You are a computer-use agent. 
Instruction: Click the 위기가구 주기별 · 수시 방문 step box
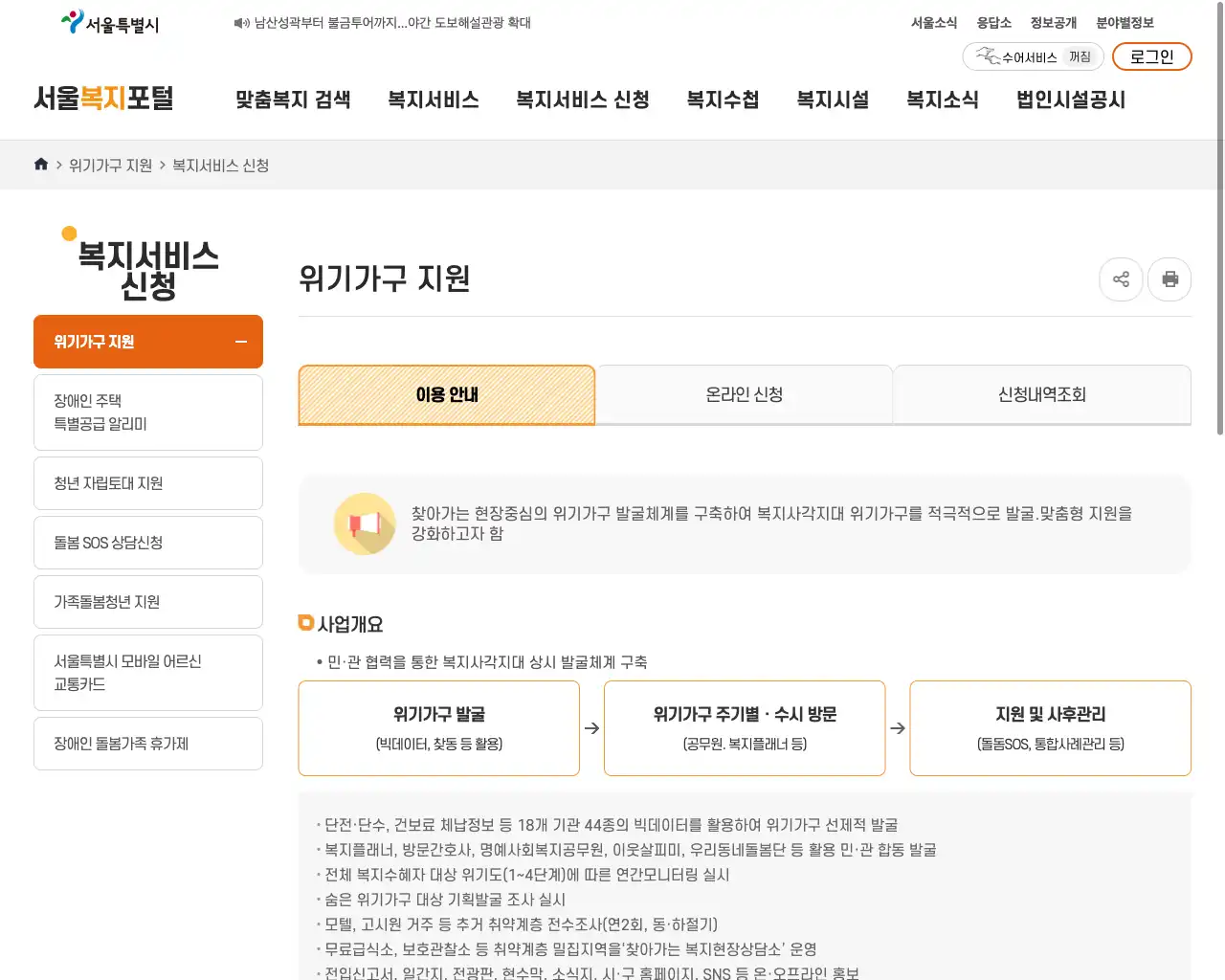pos(745,728)
